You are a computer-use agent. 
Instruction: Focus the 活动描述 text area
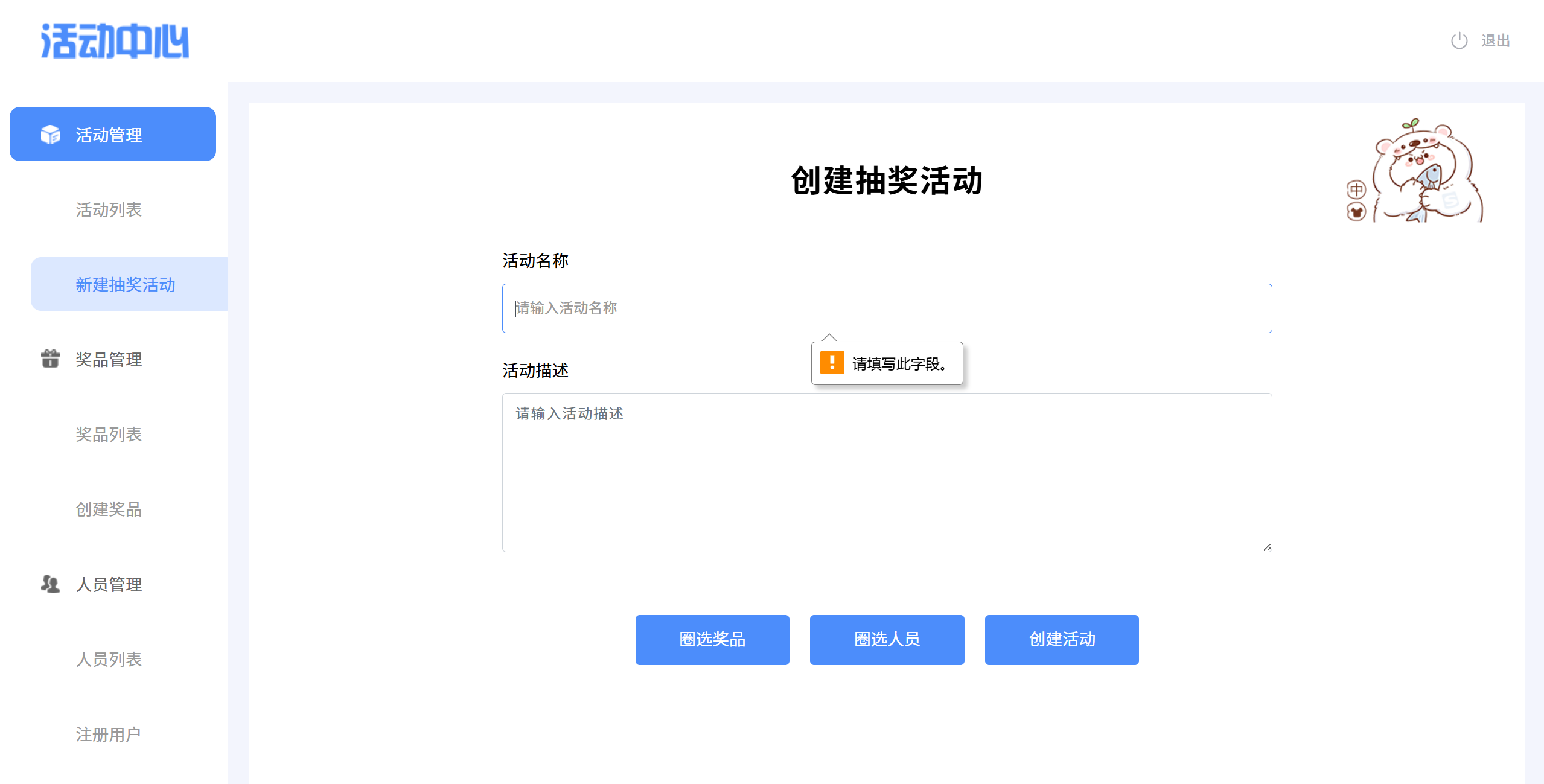tap(887, 473)
